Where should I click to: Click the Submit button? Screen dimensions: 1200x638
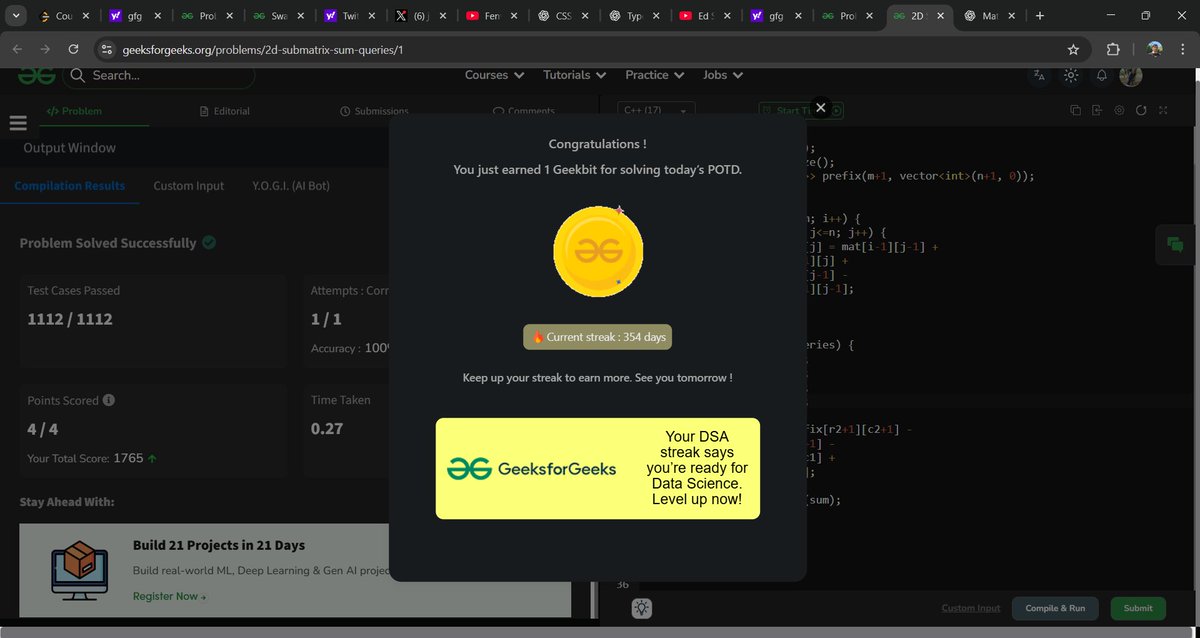point(1138,608)
